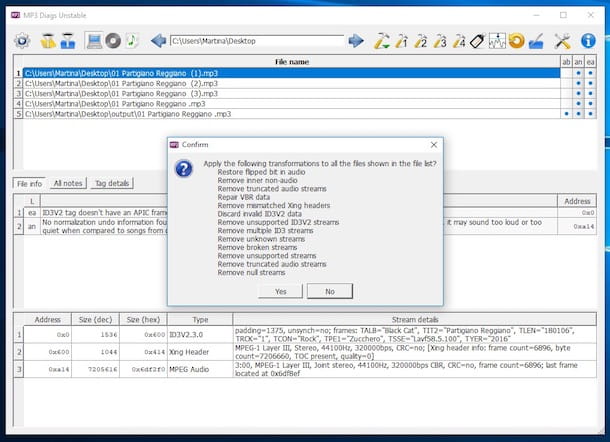Click the 'Size (hex)' column header

(143, 319)
